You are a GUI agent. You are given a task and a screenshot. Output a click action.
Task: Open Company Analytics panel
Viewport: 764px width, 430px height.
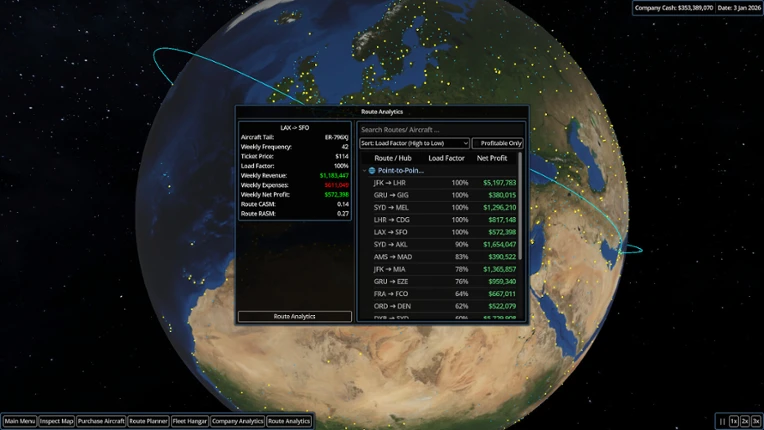tap(238, 421)
